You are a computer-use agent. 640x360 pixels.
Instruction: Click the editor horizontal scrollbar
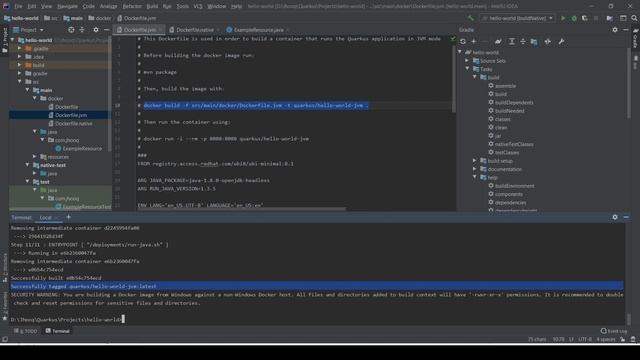pos(241,209)
